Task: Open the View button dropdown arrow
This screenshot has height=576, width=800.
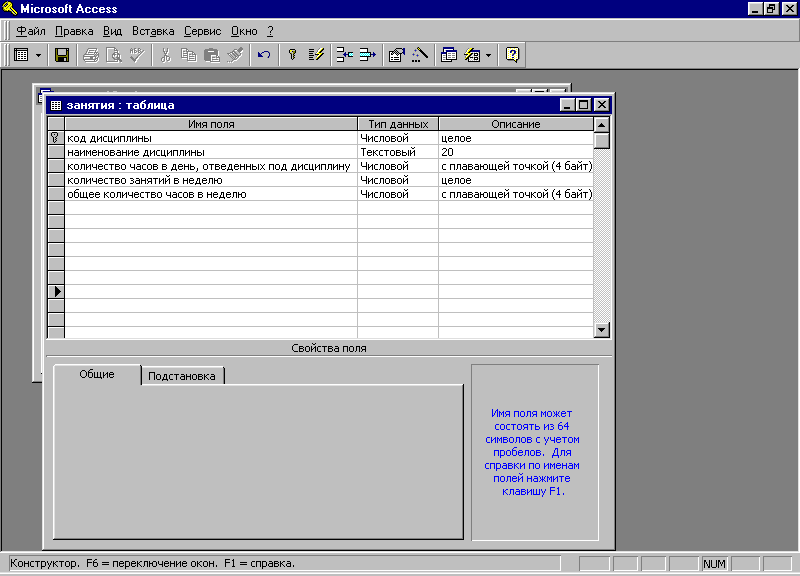Action: (38, 55)
